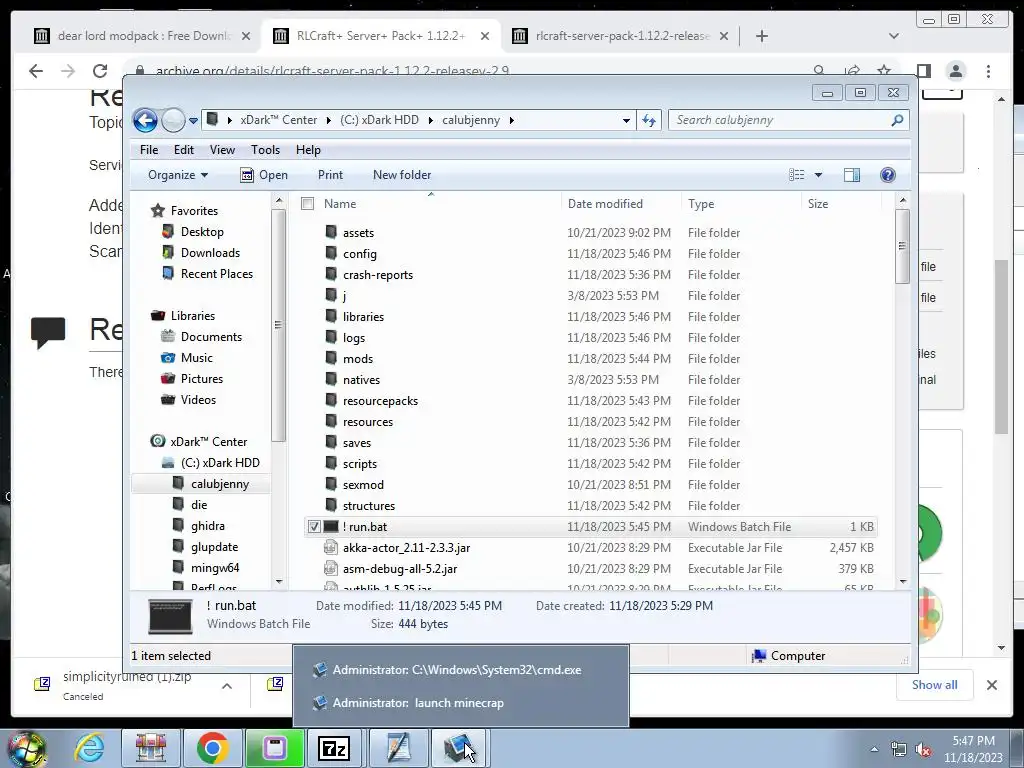Open Documents library
The image size is (1024, 768).
pos(211,337)
